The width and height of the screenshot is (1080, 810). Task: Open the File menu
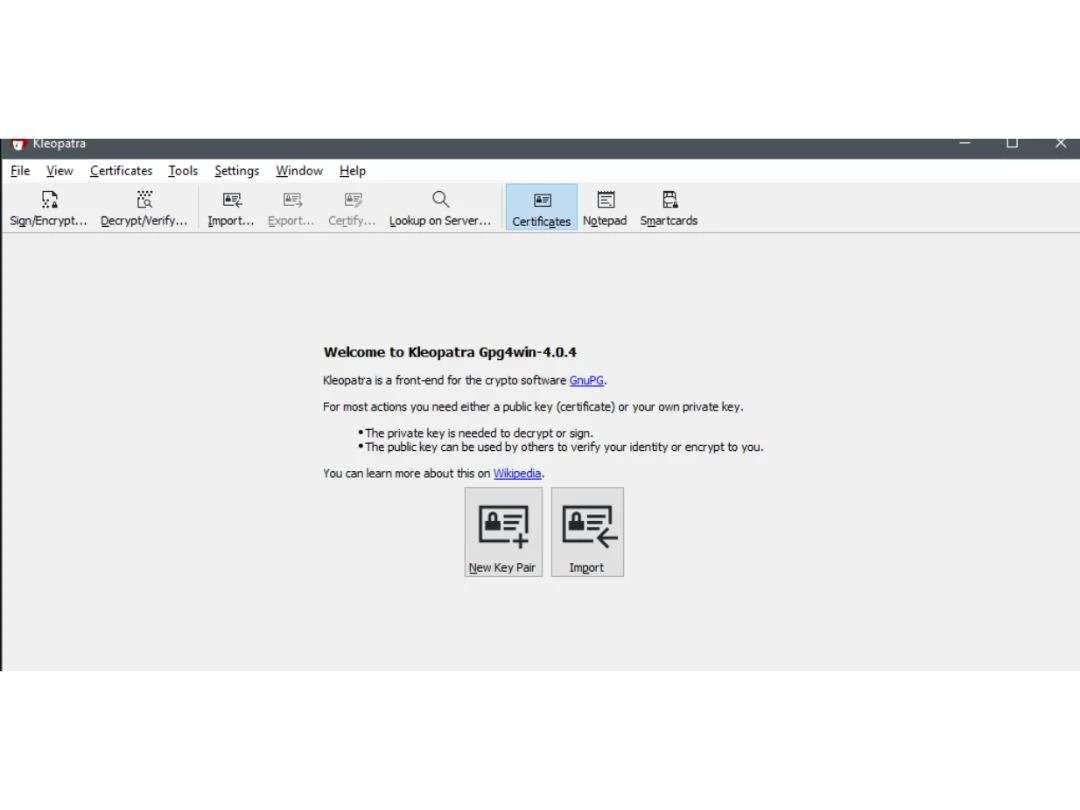19,170
